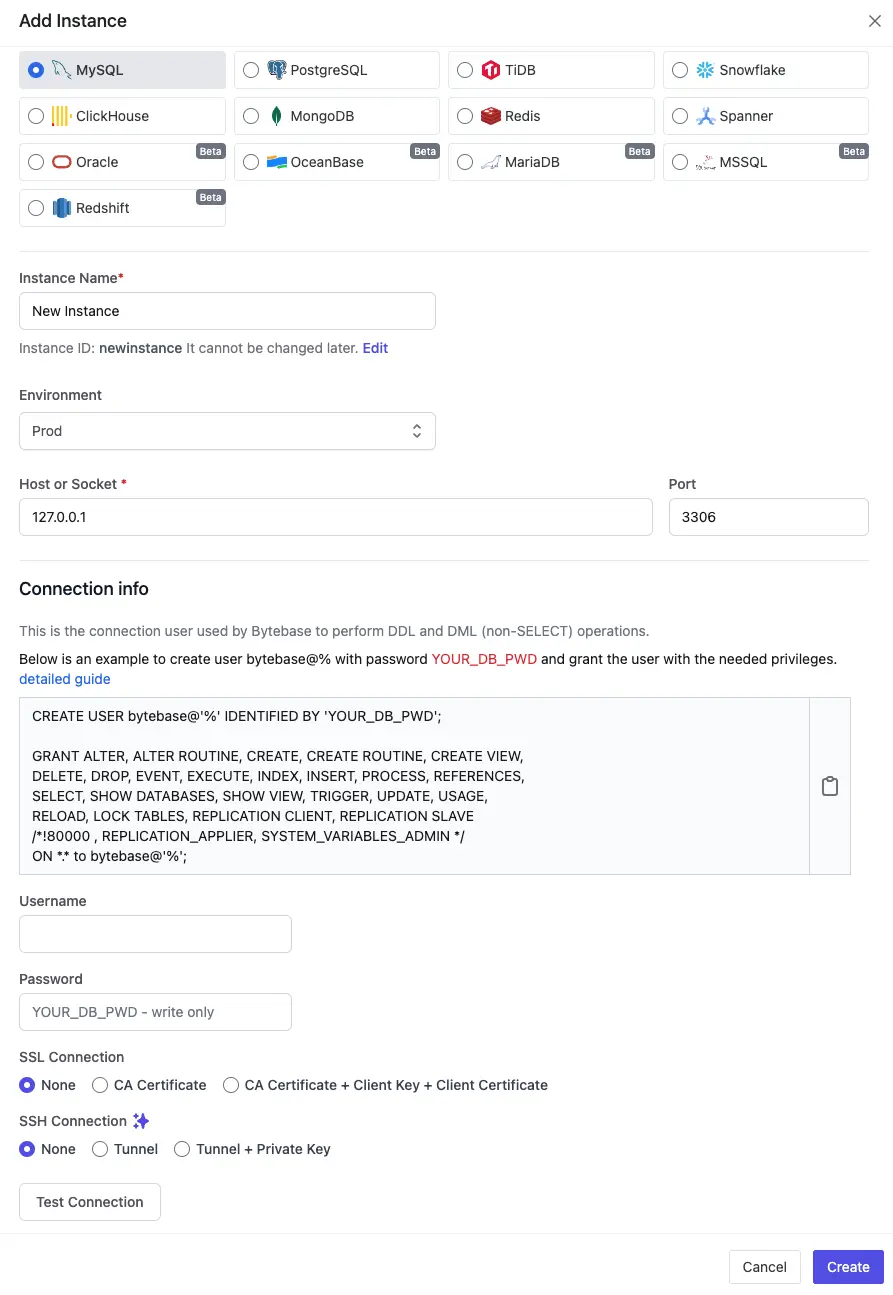Focus the Username input field
This screenshot has width=893, height=1295.
(x=155, y=934)
